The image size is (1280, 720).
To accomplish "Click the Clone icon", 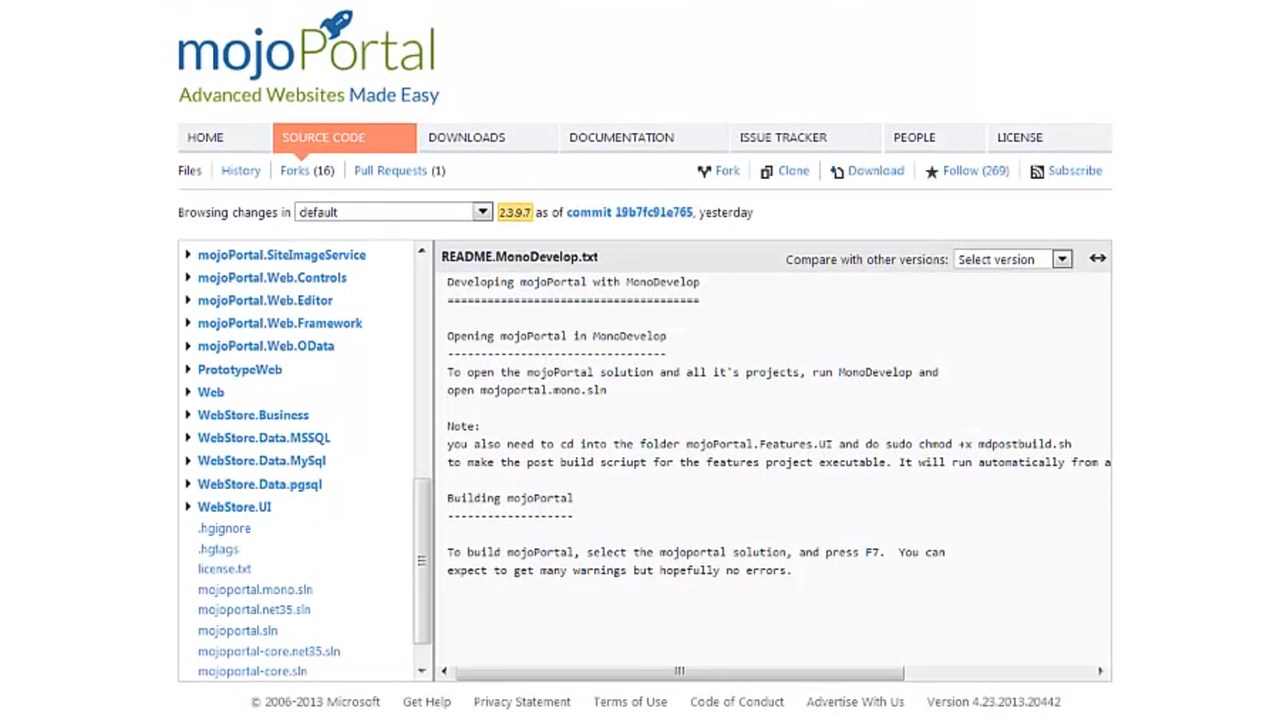I will pyautogui.click(x=766, y=171).
